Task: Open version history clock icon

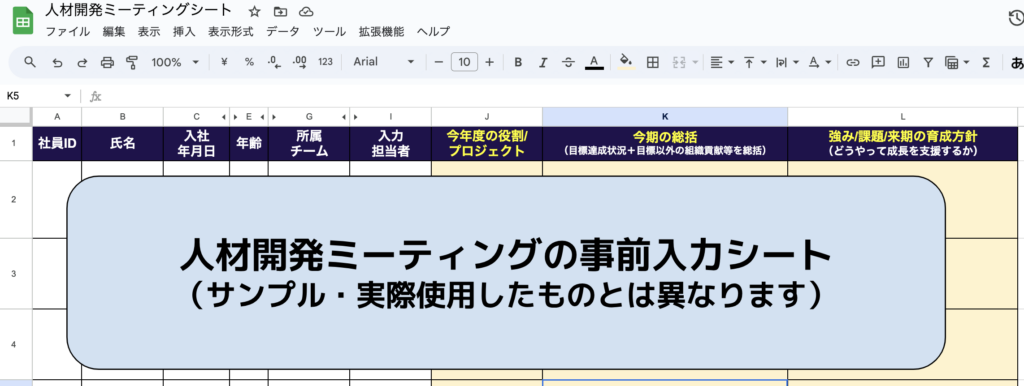Action: click(x=1016, y=18)
